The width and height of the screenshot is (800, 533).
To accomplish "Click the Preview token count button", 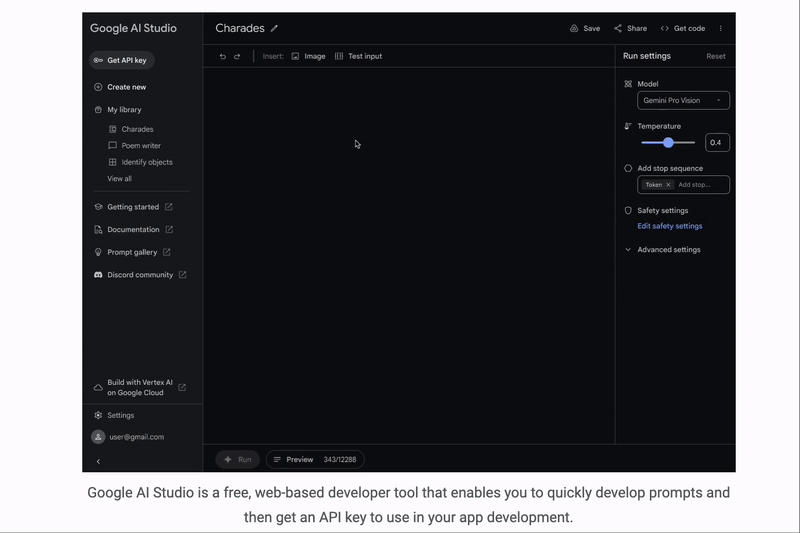I will point(315,460).
